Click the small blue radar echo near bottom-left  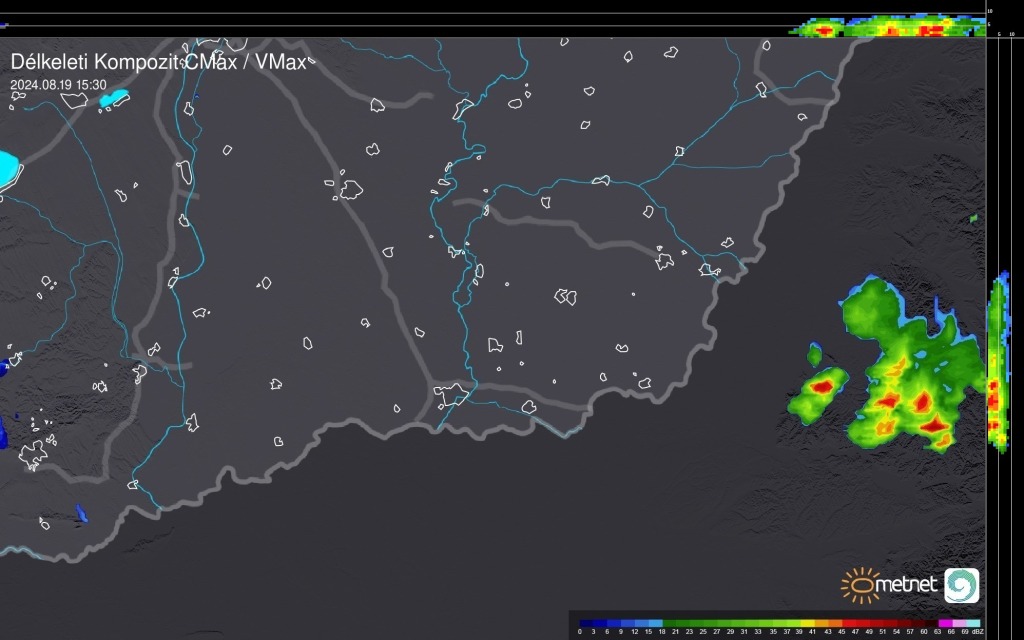[81, 514]
